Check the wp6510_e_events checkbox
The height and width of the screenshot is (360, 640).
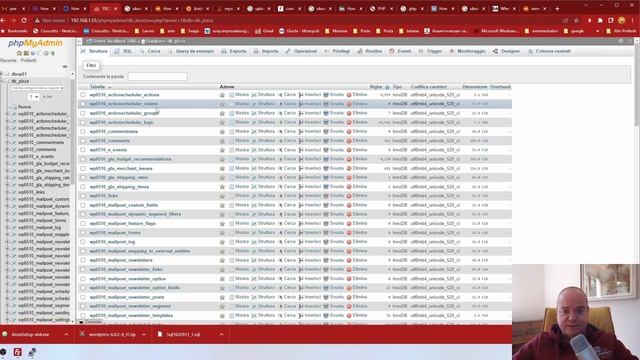point(83,150)
